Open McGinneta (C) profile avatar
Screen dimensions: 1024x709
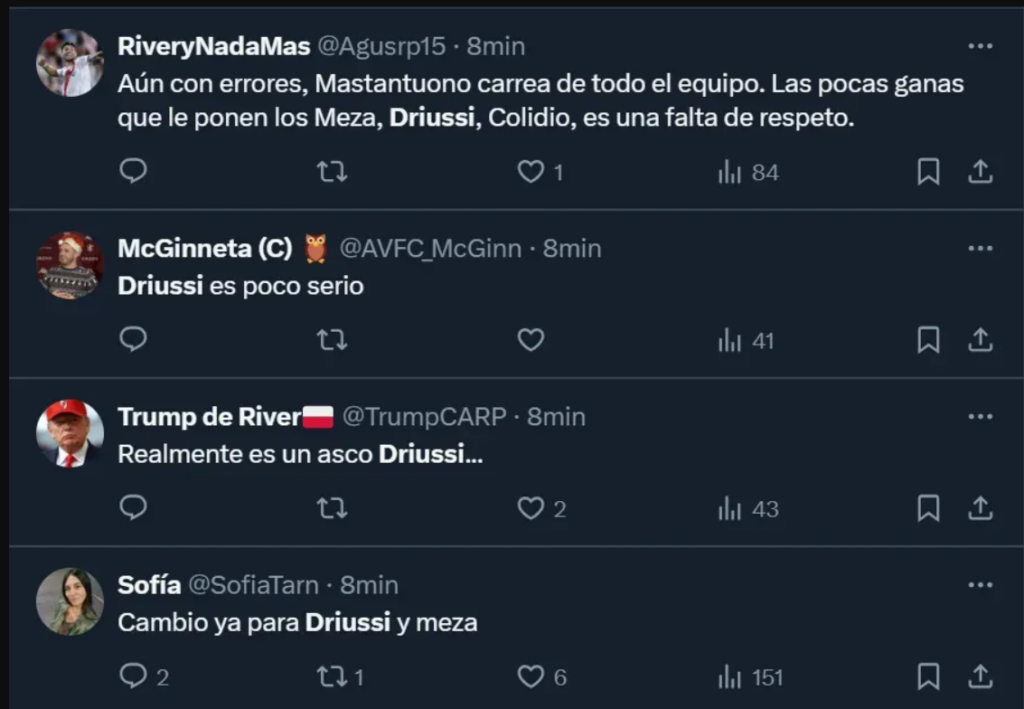tap(69, 265)
